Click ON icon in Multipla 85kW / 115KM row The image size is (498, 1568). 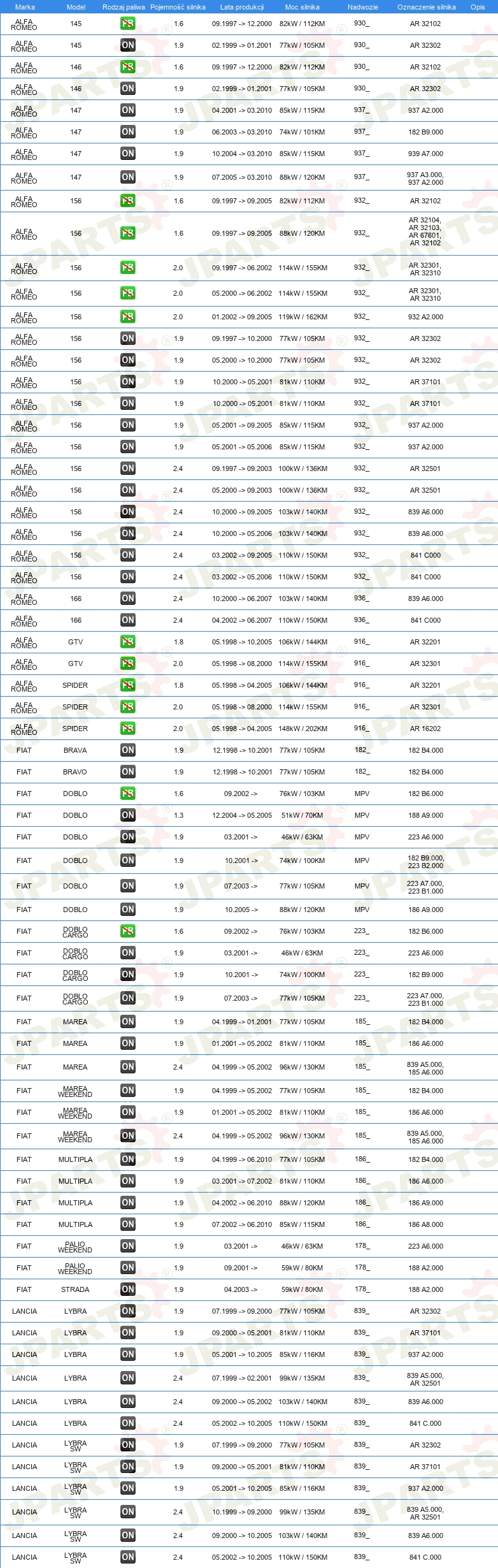click(x=128, y=1224)
